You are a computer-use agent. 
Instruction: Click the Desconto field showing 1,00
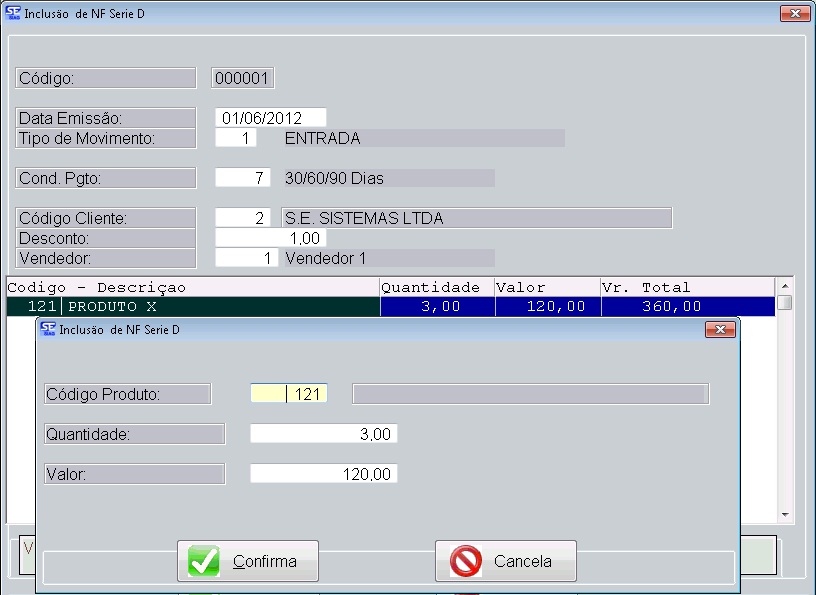click(x=270, y=238)
